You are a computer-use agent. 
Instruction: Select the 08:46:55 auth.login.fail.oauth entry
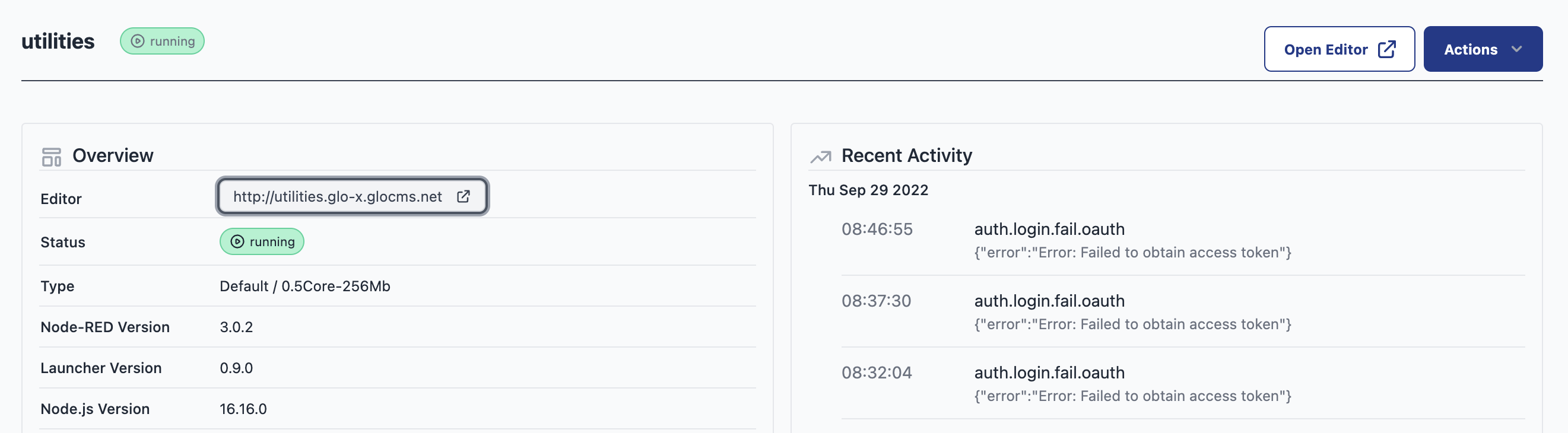pyautogui.click(x=1049, y=230)
